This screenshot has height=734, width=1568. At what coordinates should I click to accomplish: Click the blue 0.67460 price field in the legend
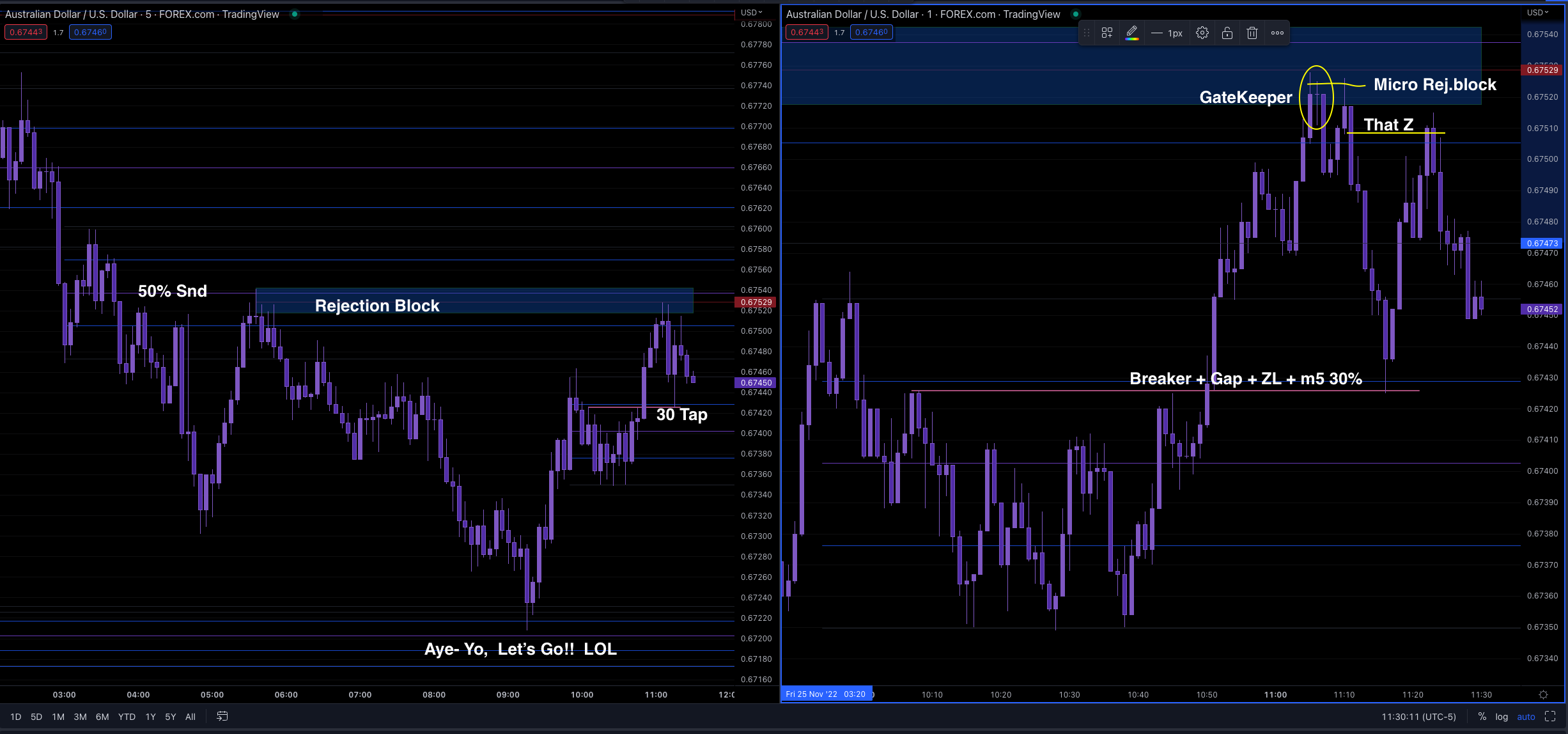click(x=90, y=31)
